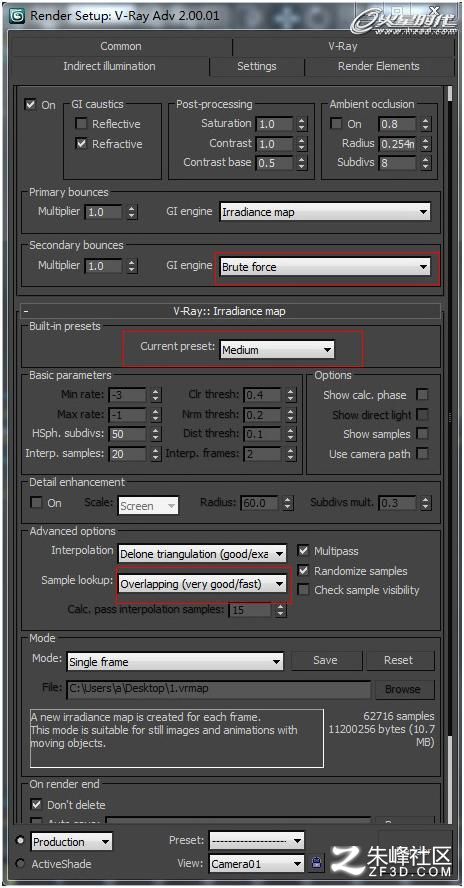Open Interpolation Delone triangulation dropdown
The image size is (464, 888).
pyautogui.click(x=202, y=553)
